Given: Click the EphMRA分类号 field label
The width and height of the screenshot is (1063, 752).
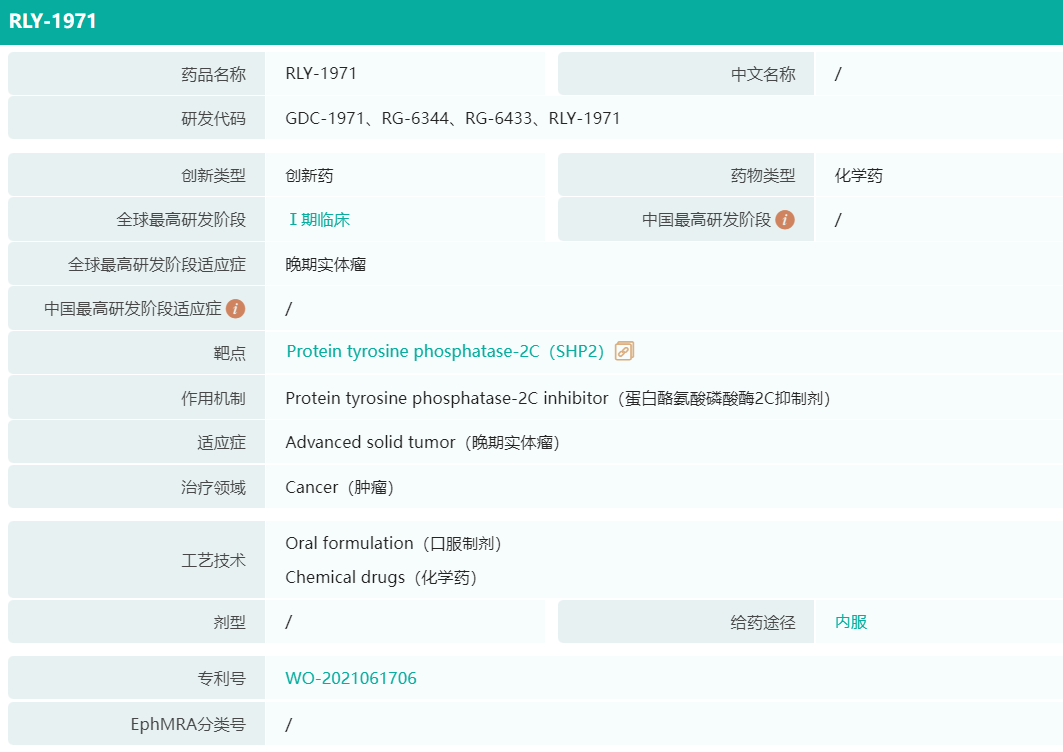Looking at the screenshot, I should (x=188, y=725).
